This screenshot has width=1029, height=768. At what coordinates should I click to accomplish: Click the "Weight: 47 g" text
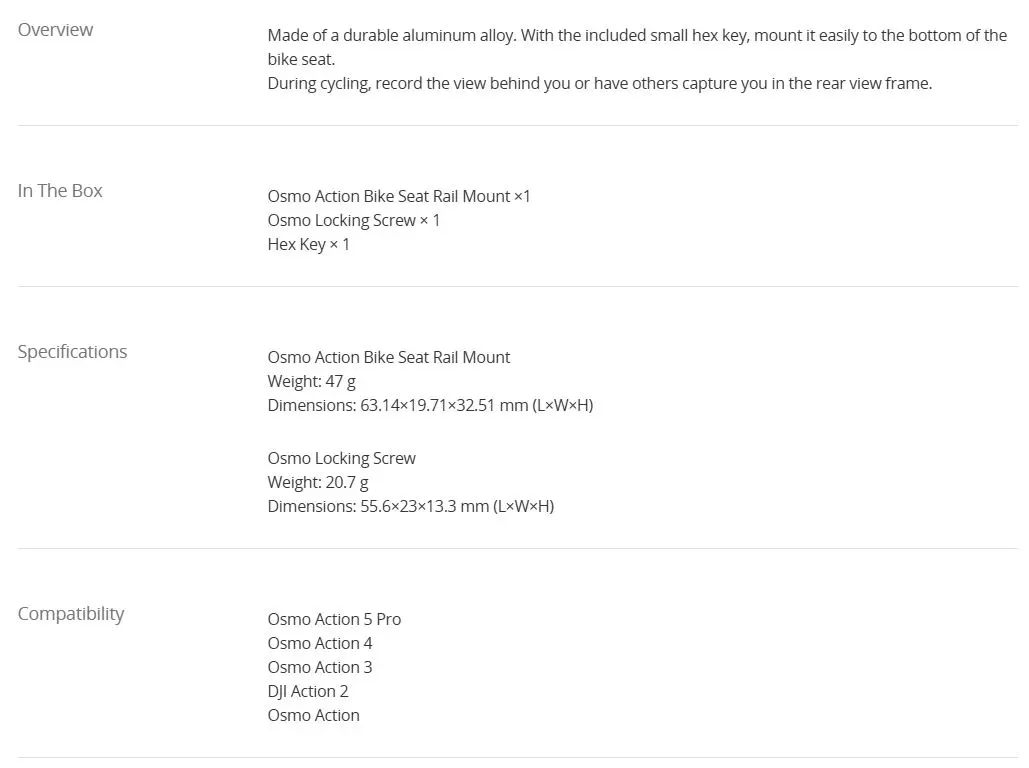[x=311, y=382]
